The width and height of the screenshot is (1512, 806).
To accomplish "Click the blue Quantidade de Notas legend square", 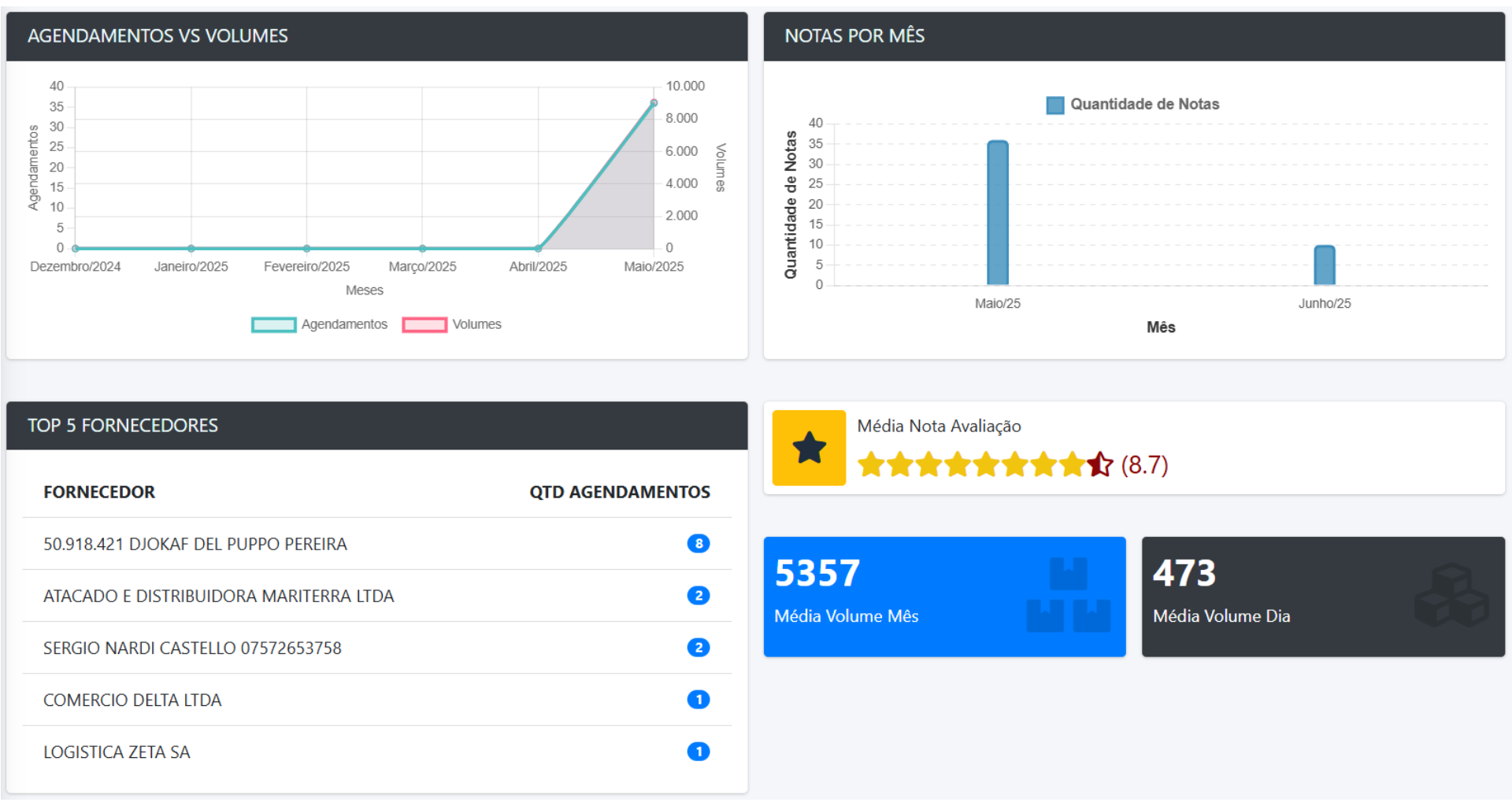I will pyautogui.click(x=1054, y=103).
